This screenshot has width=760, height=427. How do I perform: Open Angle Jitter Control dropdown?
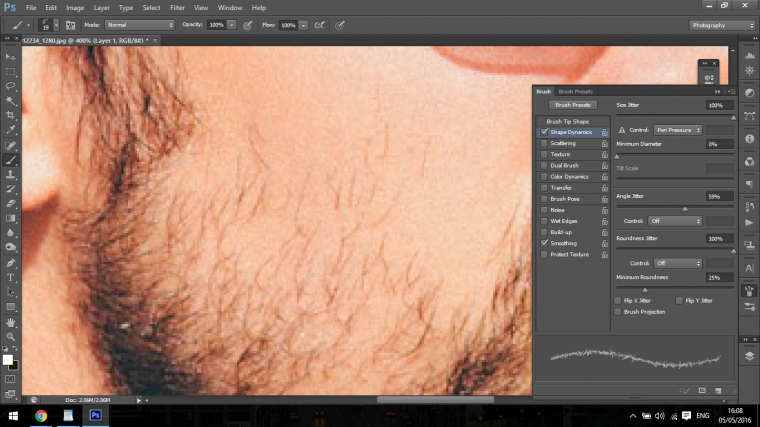tap(675, 221)
